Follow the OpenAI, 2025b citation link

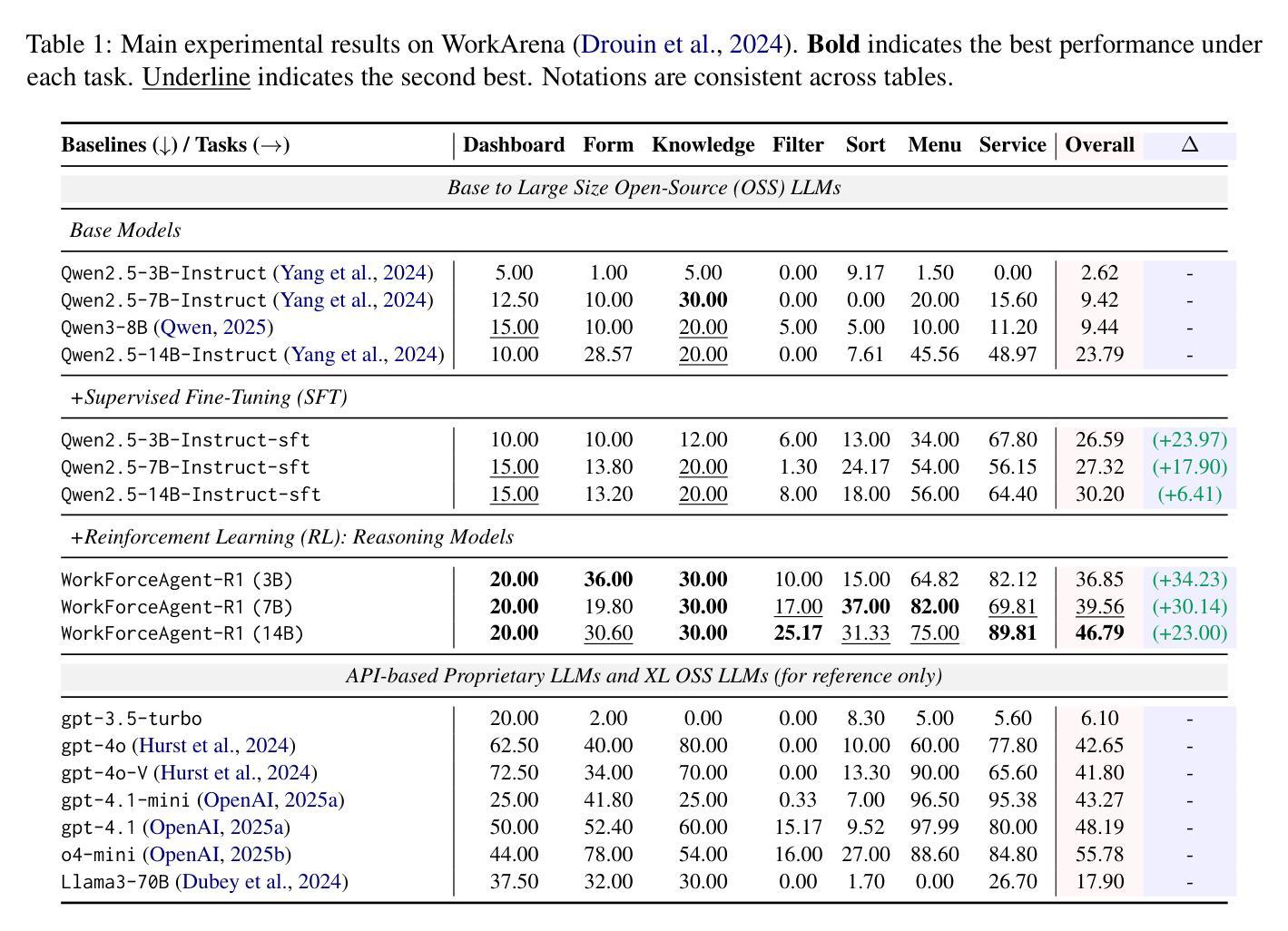(x=217, y=855)
